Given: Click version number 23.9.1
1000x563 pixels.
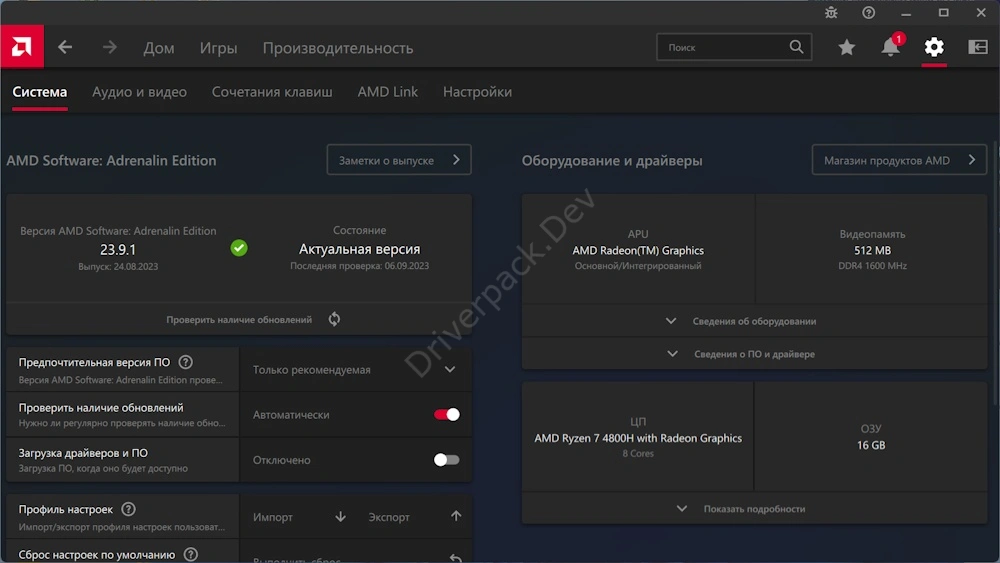Looking at the screenshot, I should click(118, 249).
